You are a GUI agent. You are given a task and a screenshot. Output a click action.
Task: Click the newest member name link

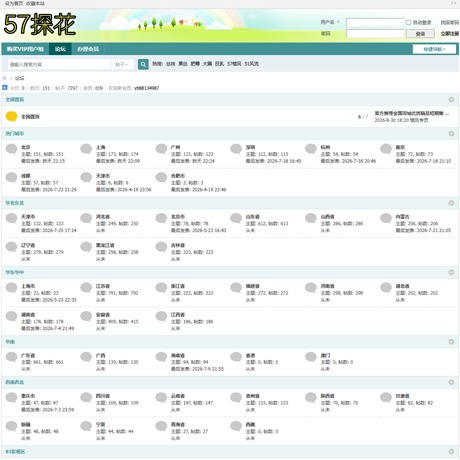147,88
